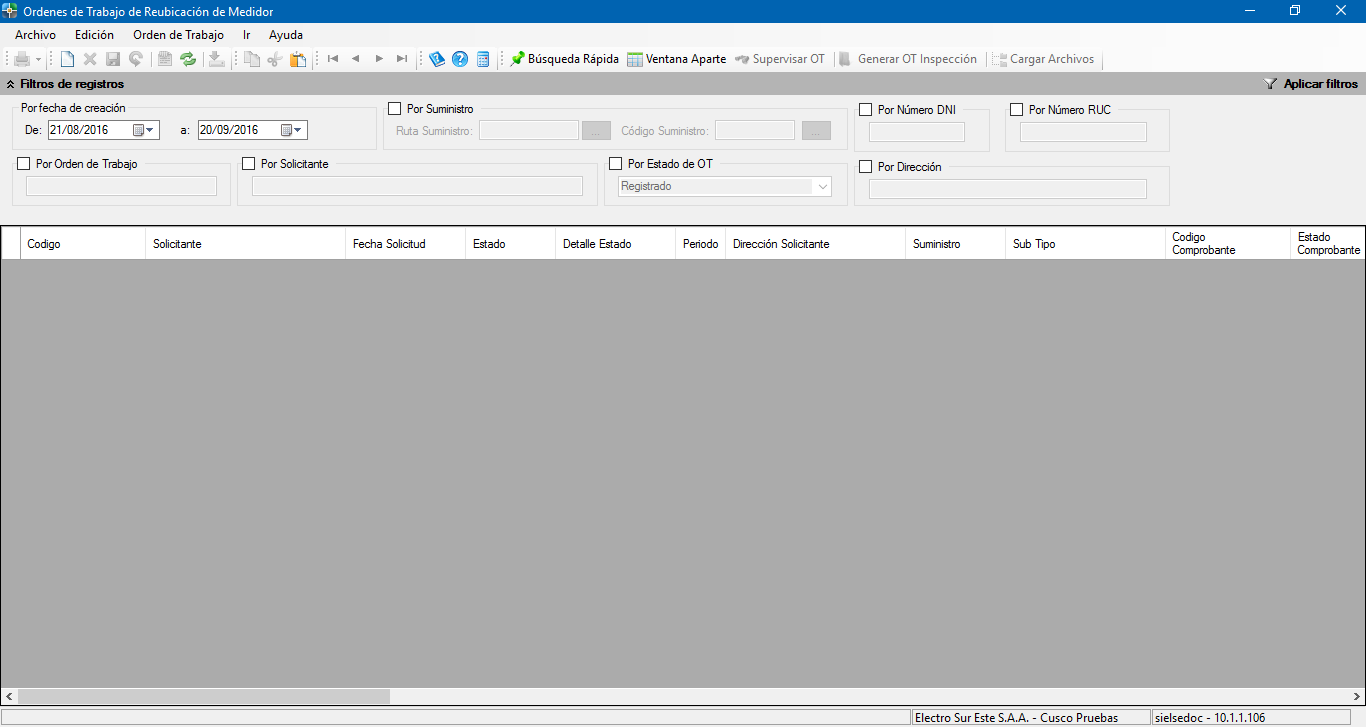Open the Registrado estado dropdown
The width and height of the screenshot is (1366, 727).
pos(823,187)
